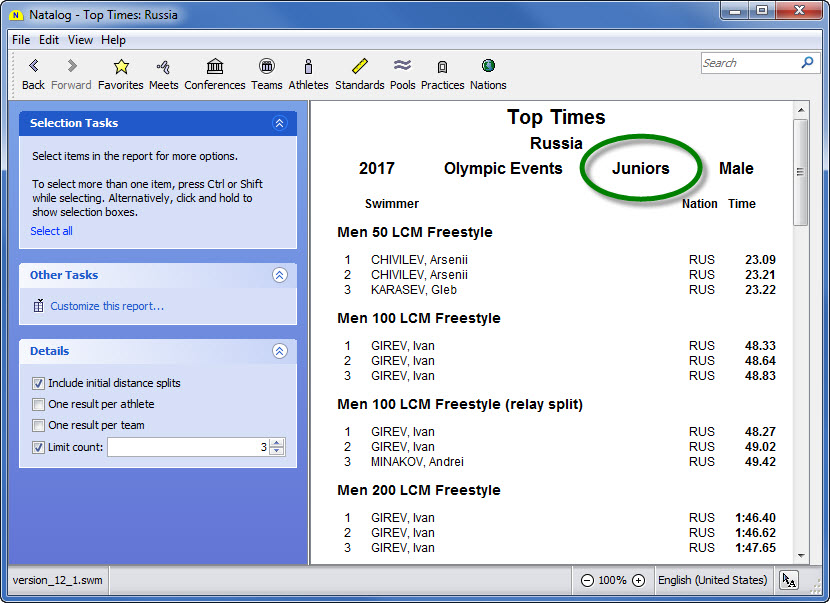
Task: Uncheck Include initial distance splits
Action: pyautogui.click(x=38, y=383)
